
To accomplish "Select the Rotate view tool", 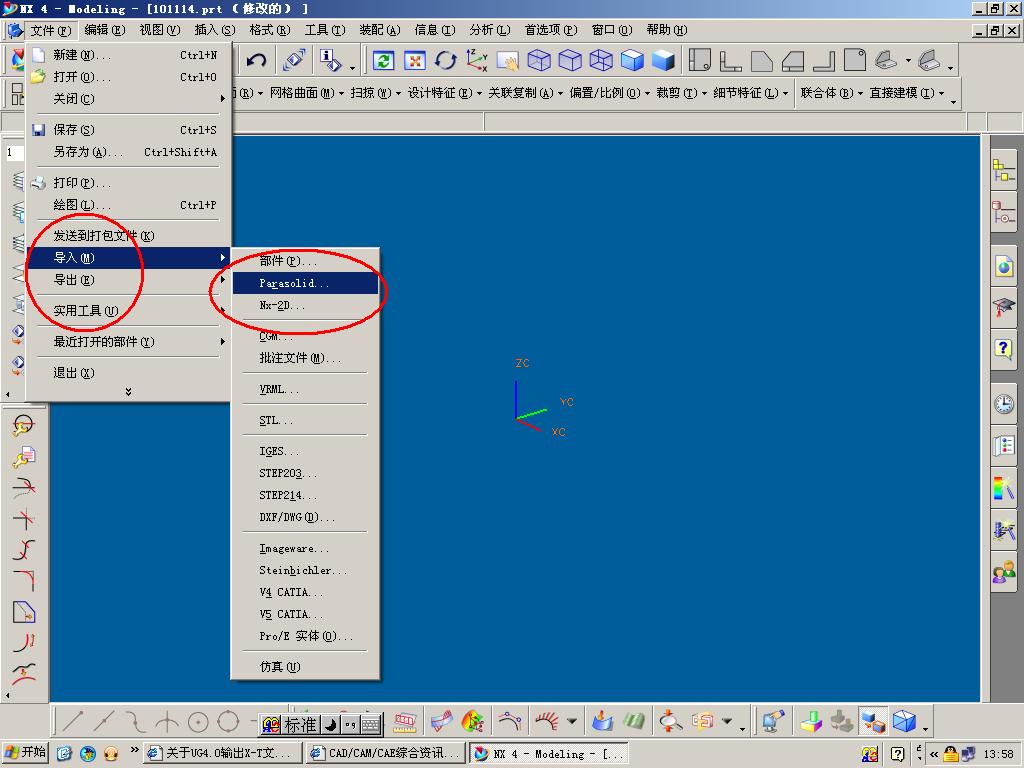I will (x=445, y=61).
